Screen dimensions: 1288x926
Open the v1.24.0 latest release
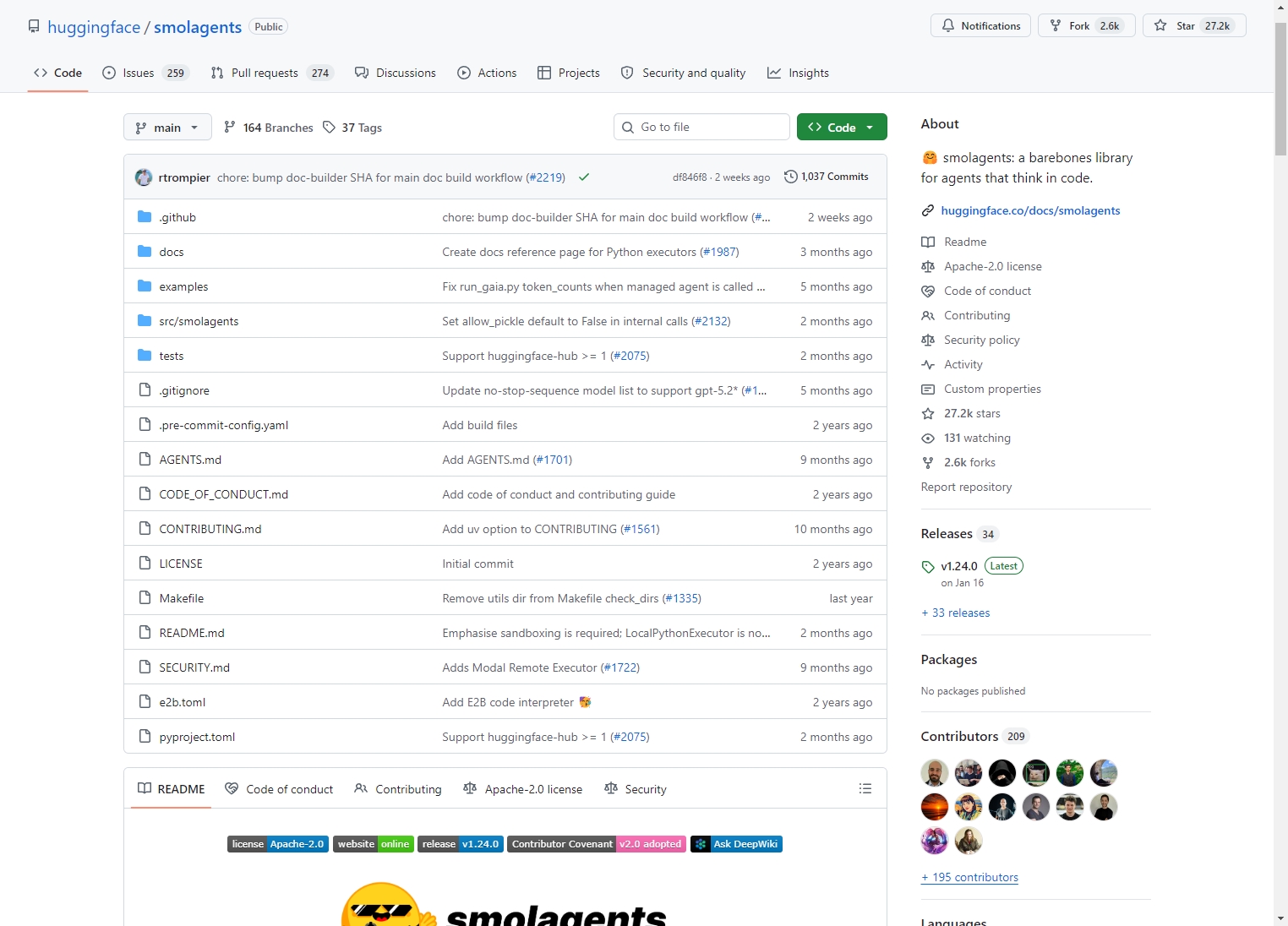tap(959, 566)
